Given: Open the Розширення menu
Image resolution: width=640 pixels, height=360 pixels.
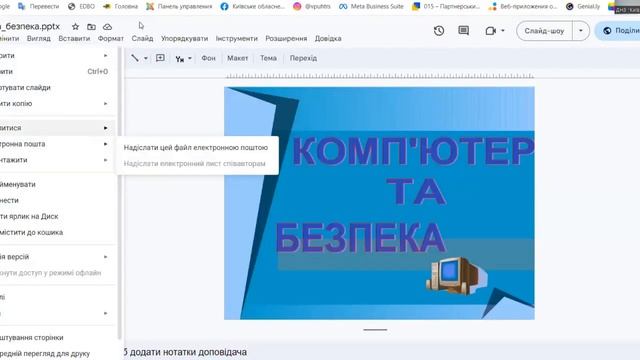Looking at the screenshot, I should [x=286, y=38].
